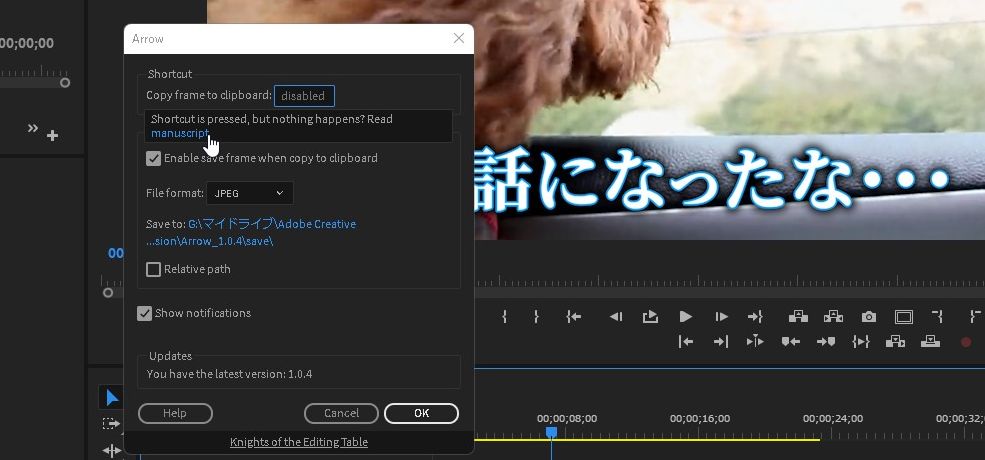Click the Play button in program monitor
The image size is (985, 460).
tap(685, 317)
